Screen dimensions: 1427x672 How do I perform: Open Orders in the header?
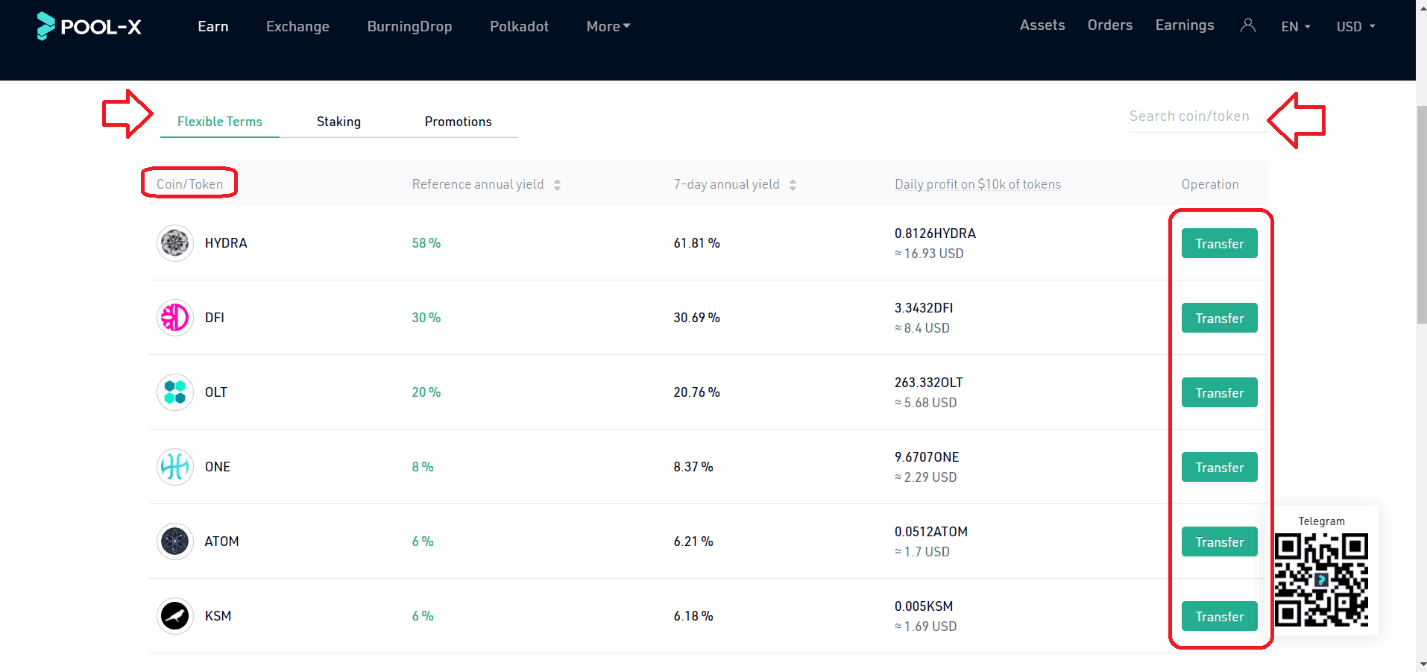pos(1110,25)
